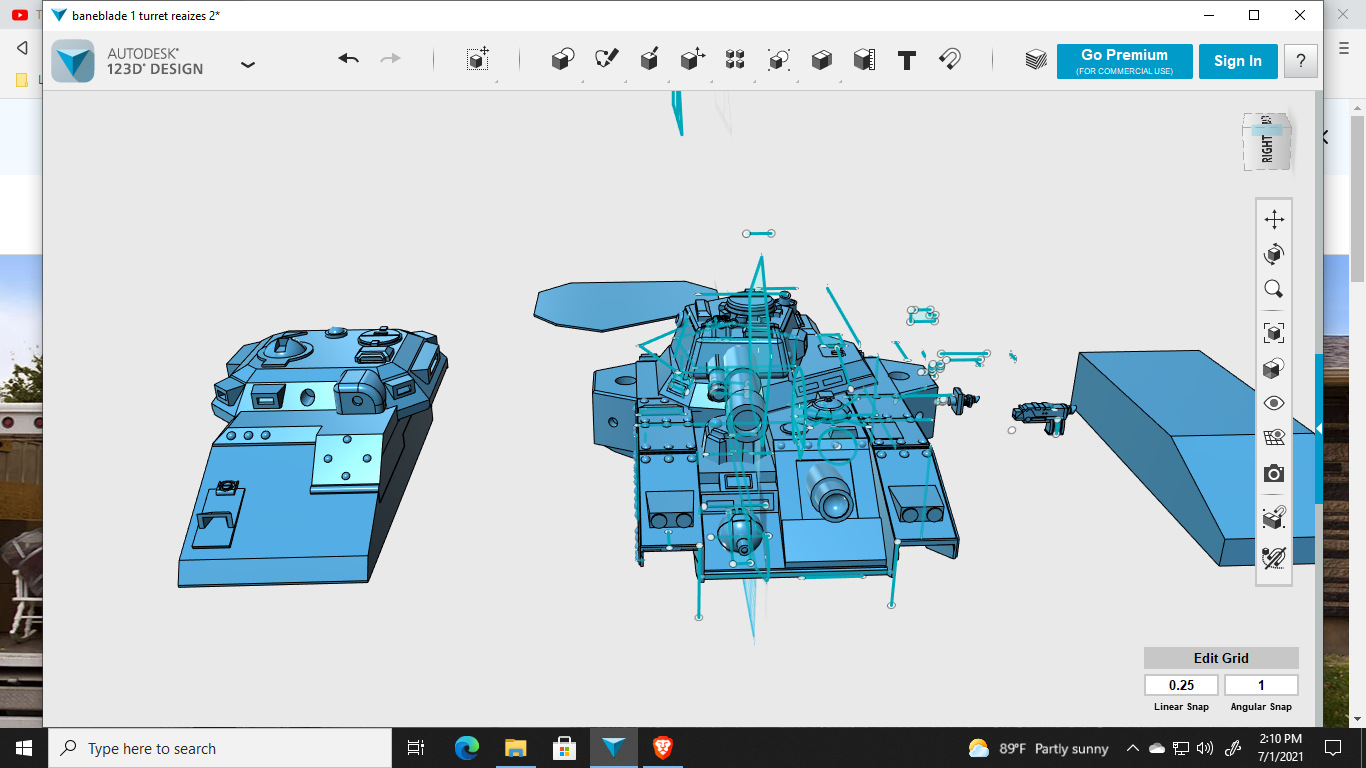
Task: Open Task View on taskbar
Action: point(416,748)
